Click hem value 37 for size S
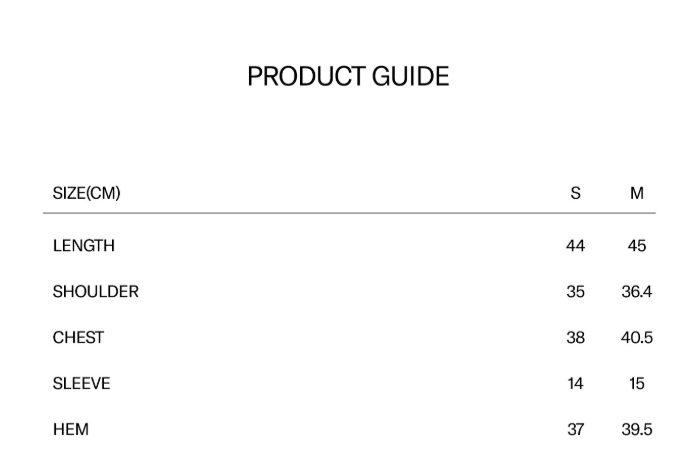Viewport: 696px width, 470px height. [x=575, y=430]
